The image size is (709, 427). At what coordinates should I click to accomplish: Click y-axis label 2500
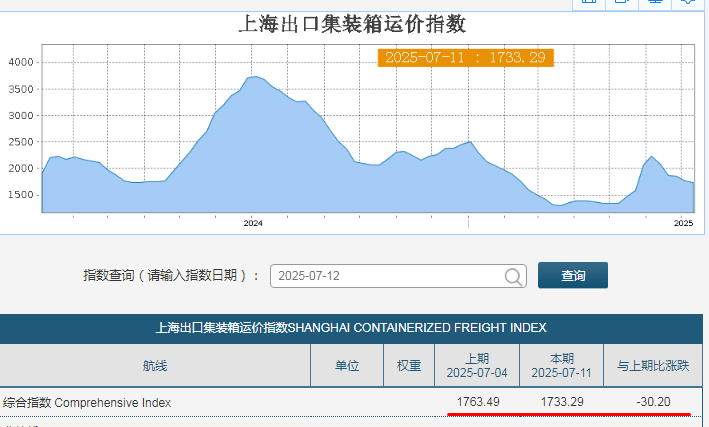point(21,142)
